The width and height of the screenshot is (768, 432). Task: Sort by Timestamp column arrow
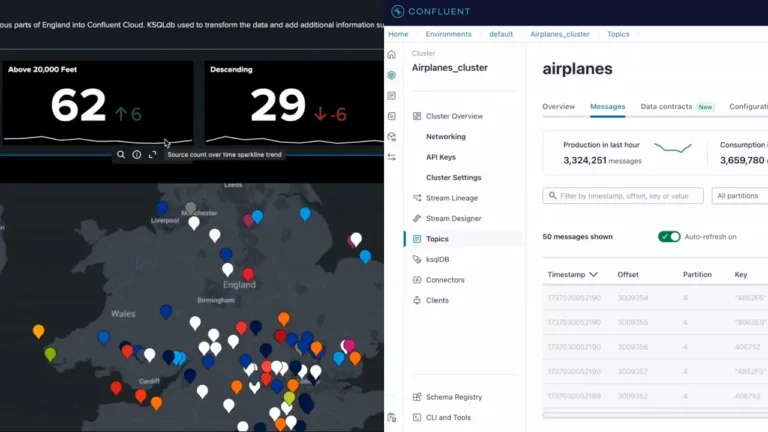click(x=593, y=274)
